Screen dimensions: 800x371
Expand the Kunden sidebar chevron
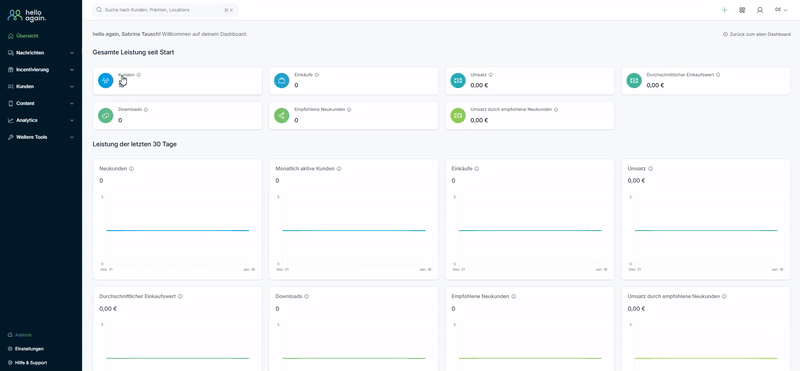click(x=72, y=87)
